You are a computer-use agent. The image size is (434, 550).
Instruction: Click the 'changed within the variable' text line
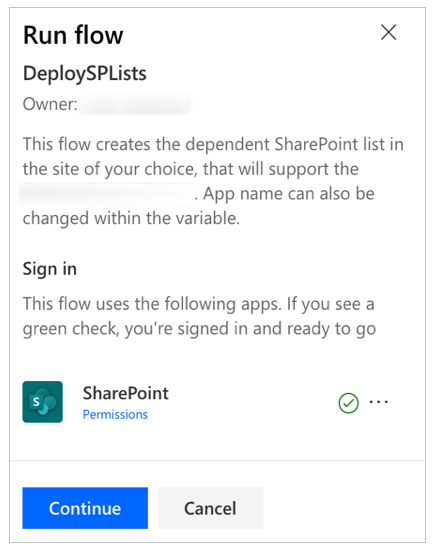click(x=131, y=219)
